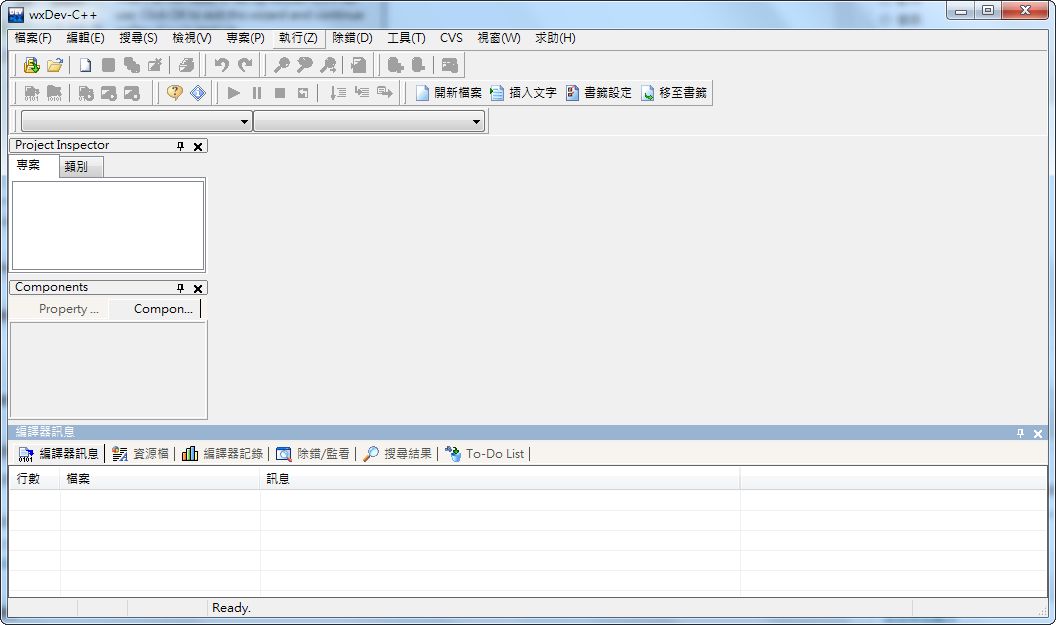Click the debug stop square button
Image resolution: width=1056 pixels, height=625 pixels.
280,93
